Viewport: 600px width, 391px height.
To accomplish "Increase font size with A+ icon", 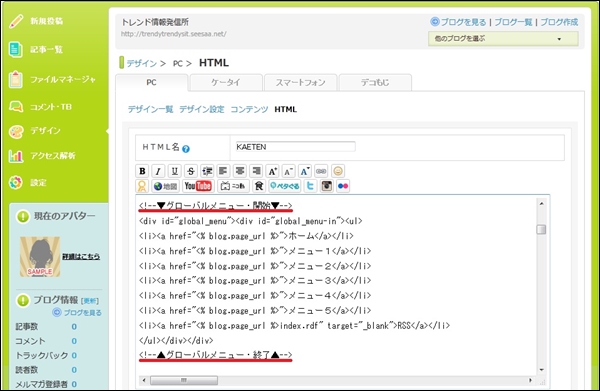I will [272, 171].
